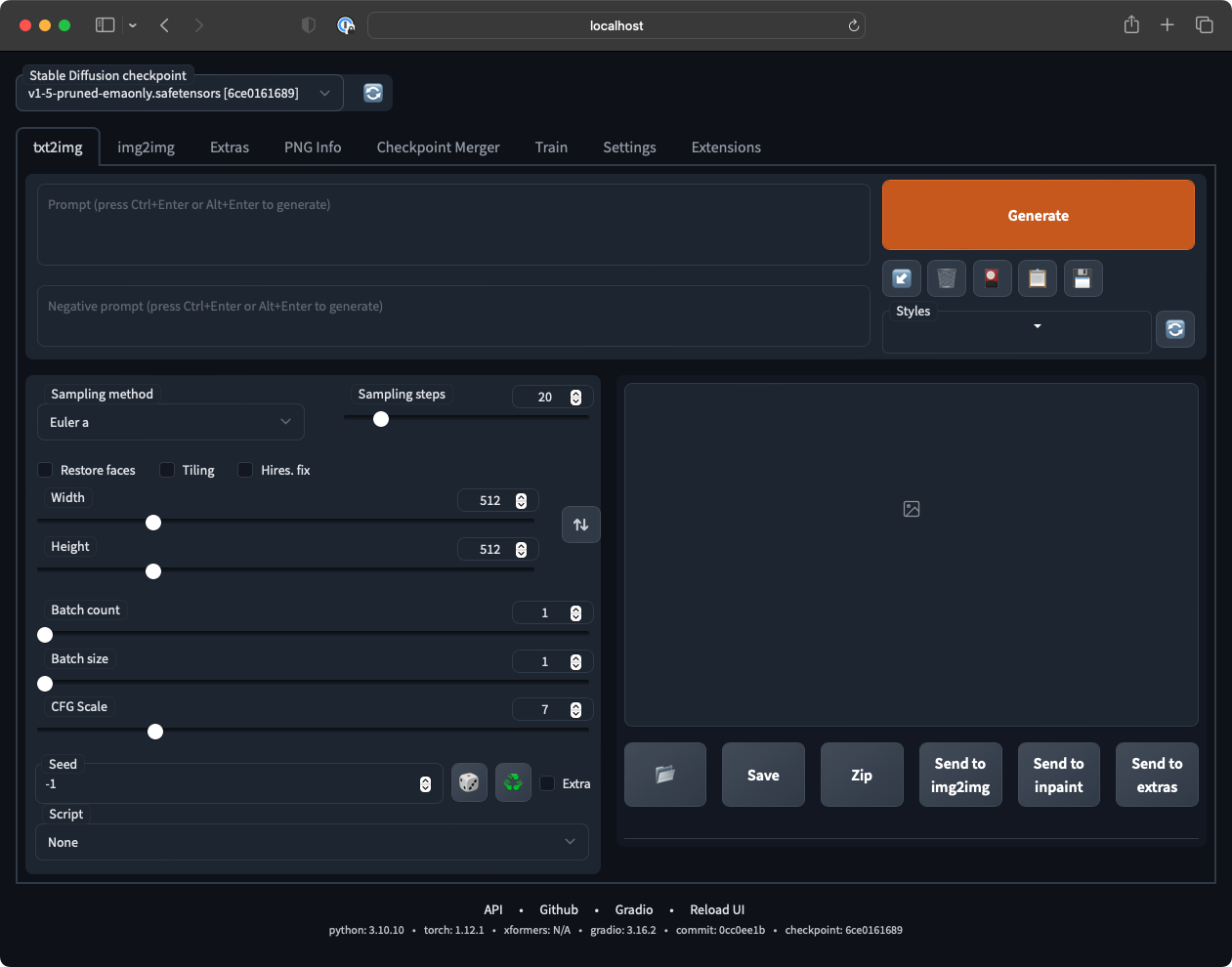Open the Settings tab

[629, 147]
